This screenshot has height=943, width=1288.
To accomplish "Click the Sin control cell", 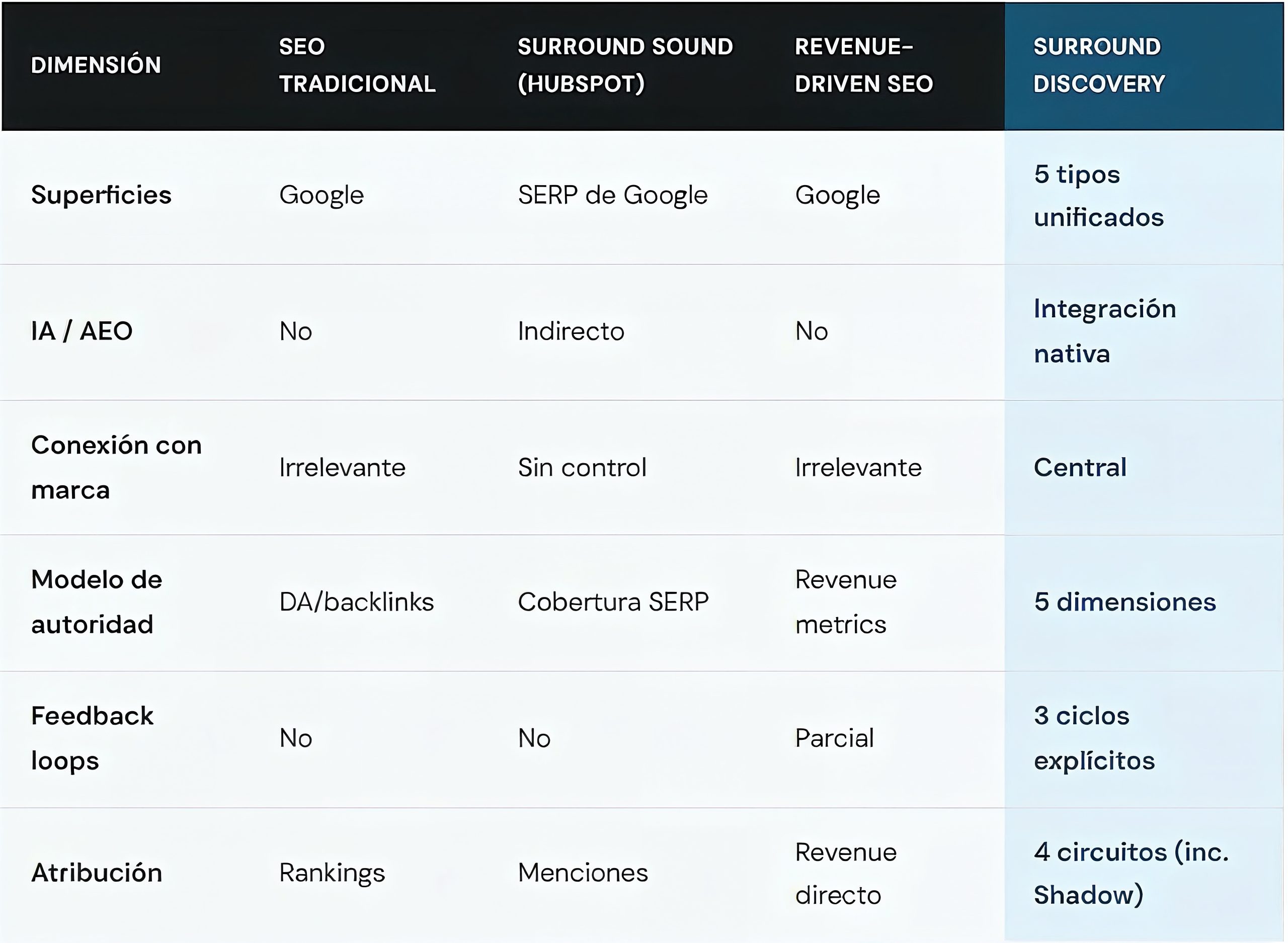I will [582, 468].
